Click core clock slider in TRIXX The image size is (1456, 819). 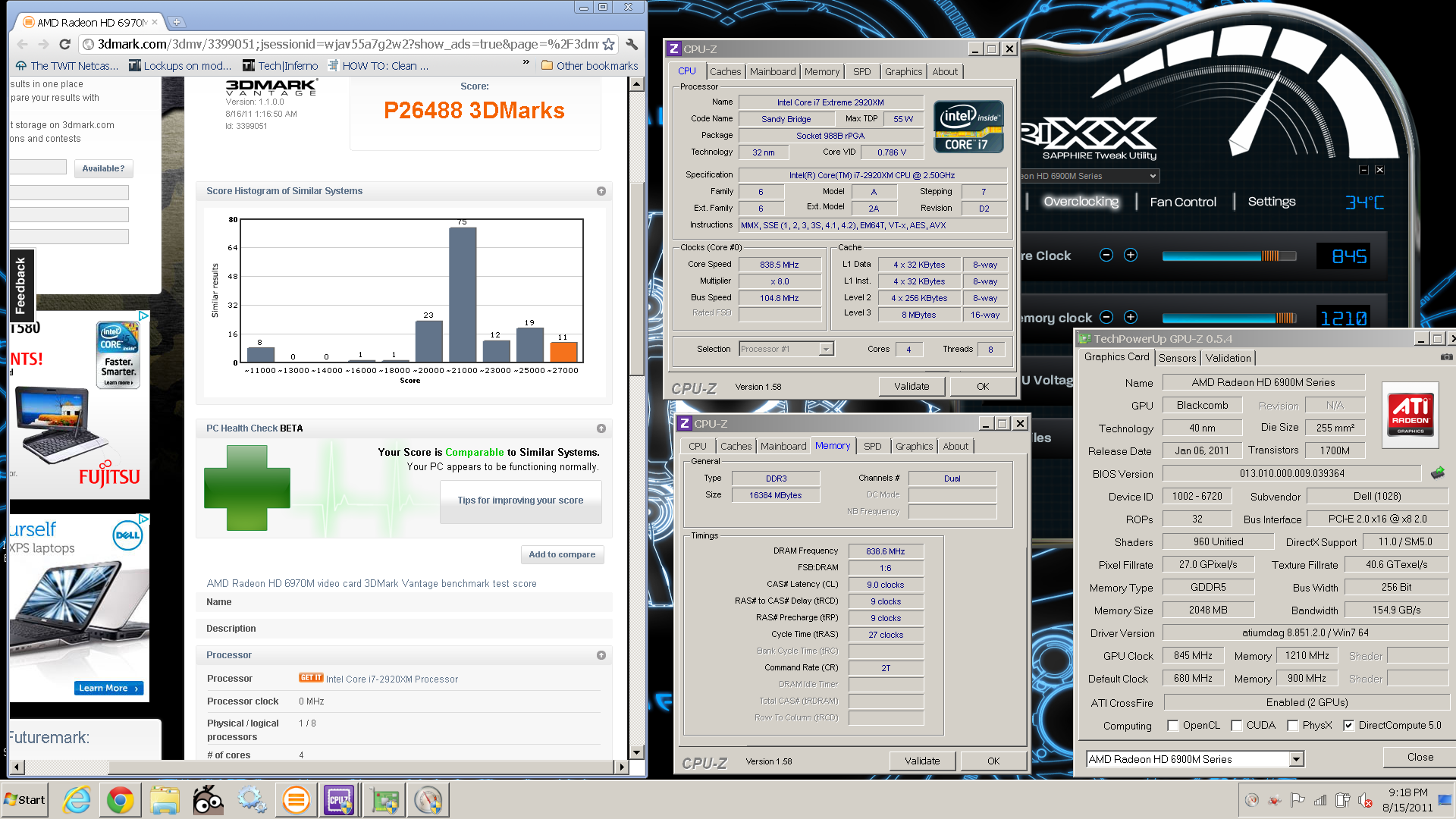click(1228, 256)
